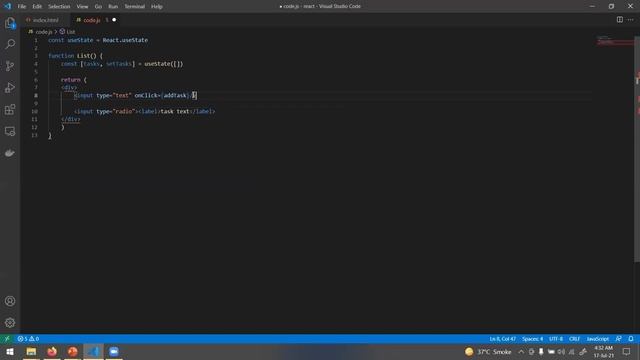Image resolution: width=640 pixels, height=360 pixels.
Task: Open the Run and Debug view
Action: tap(10, 88)
